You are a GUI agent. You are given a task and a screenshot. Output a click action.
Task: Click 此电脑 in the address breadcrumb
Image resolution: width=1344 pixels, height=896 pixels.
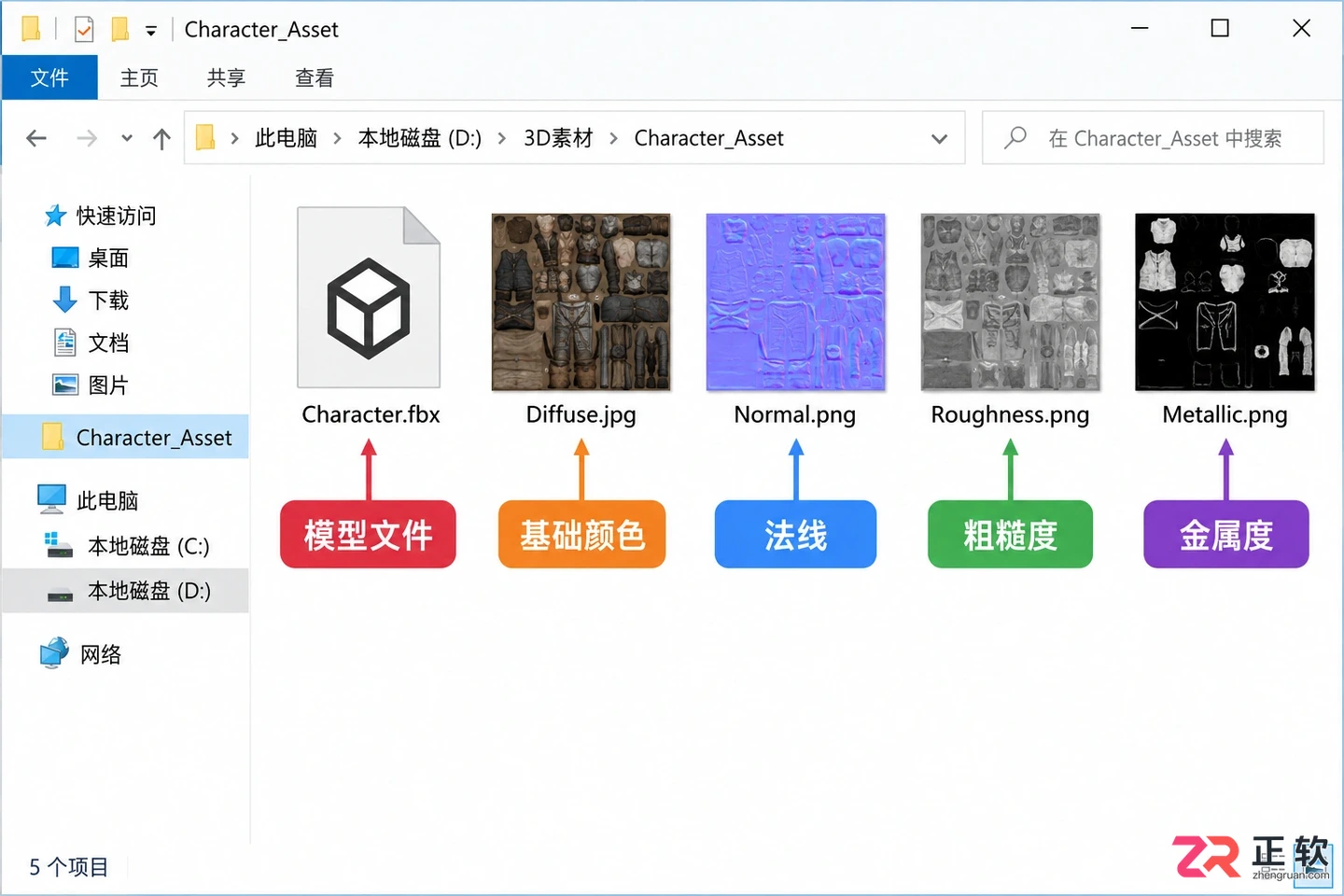286,138
